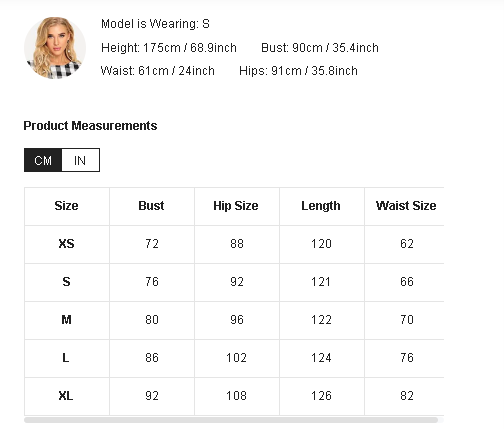
Task: Click the S size row label
Action: coord(66,282)
